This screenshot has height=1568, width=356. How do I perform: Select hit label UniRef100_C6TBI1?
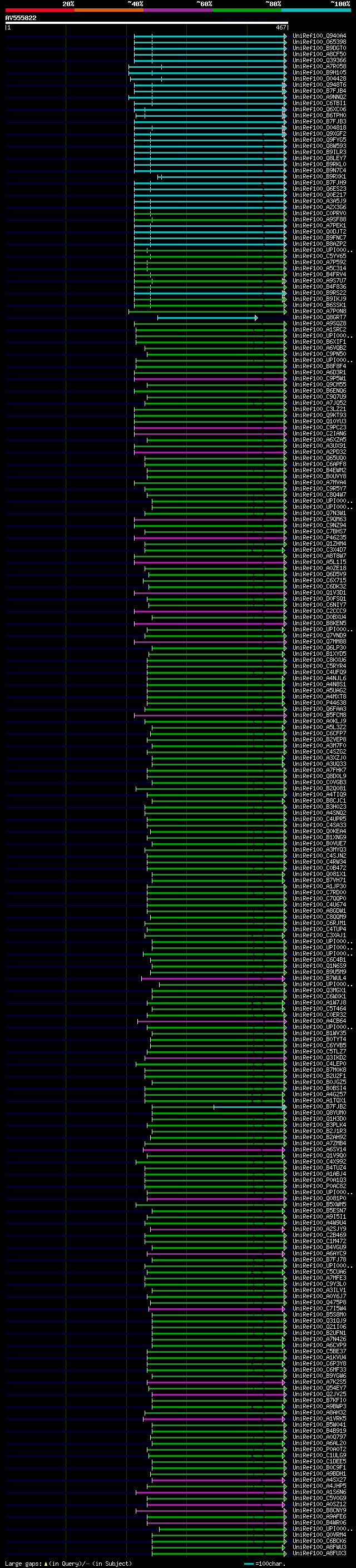click(319, 103)
